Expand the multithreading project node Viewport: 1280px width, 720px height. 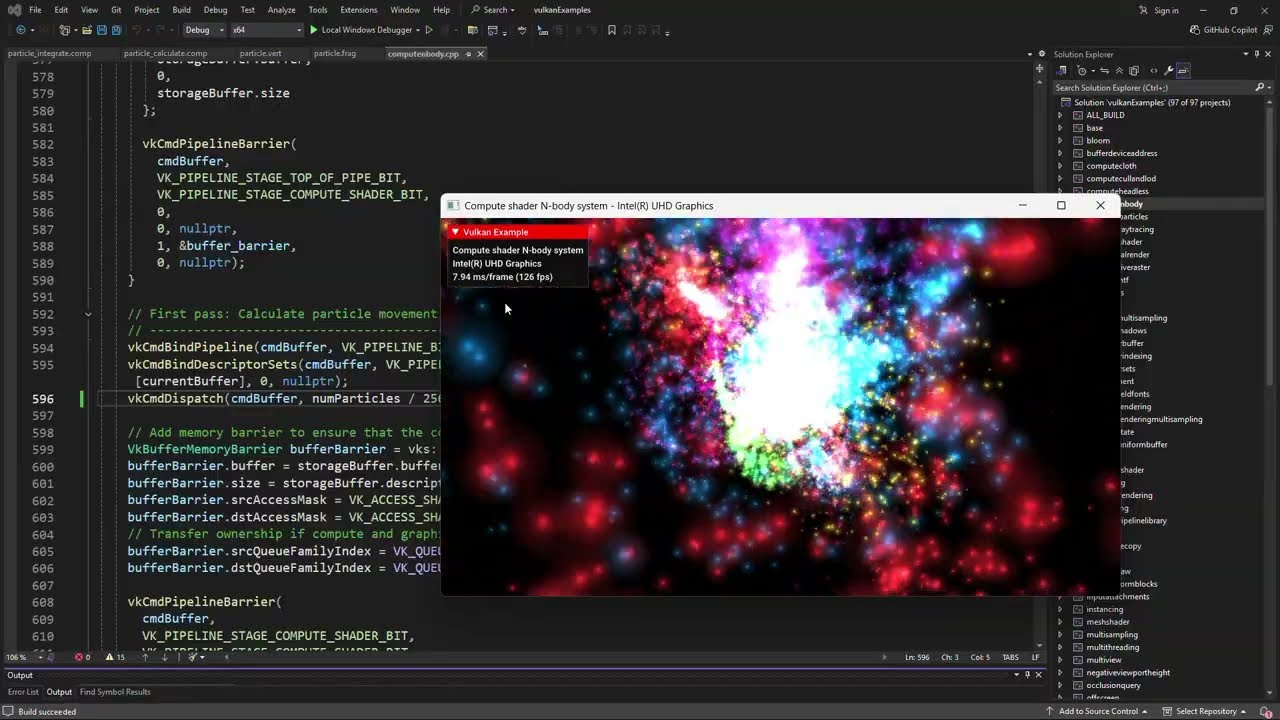pyautogui.click(x=1060, y=647)
